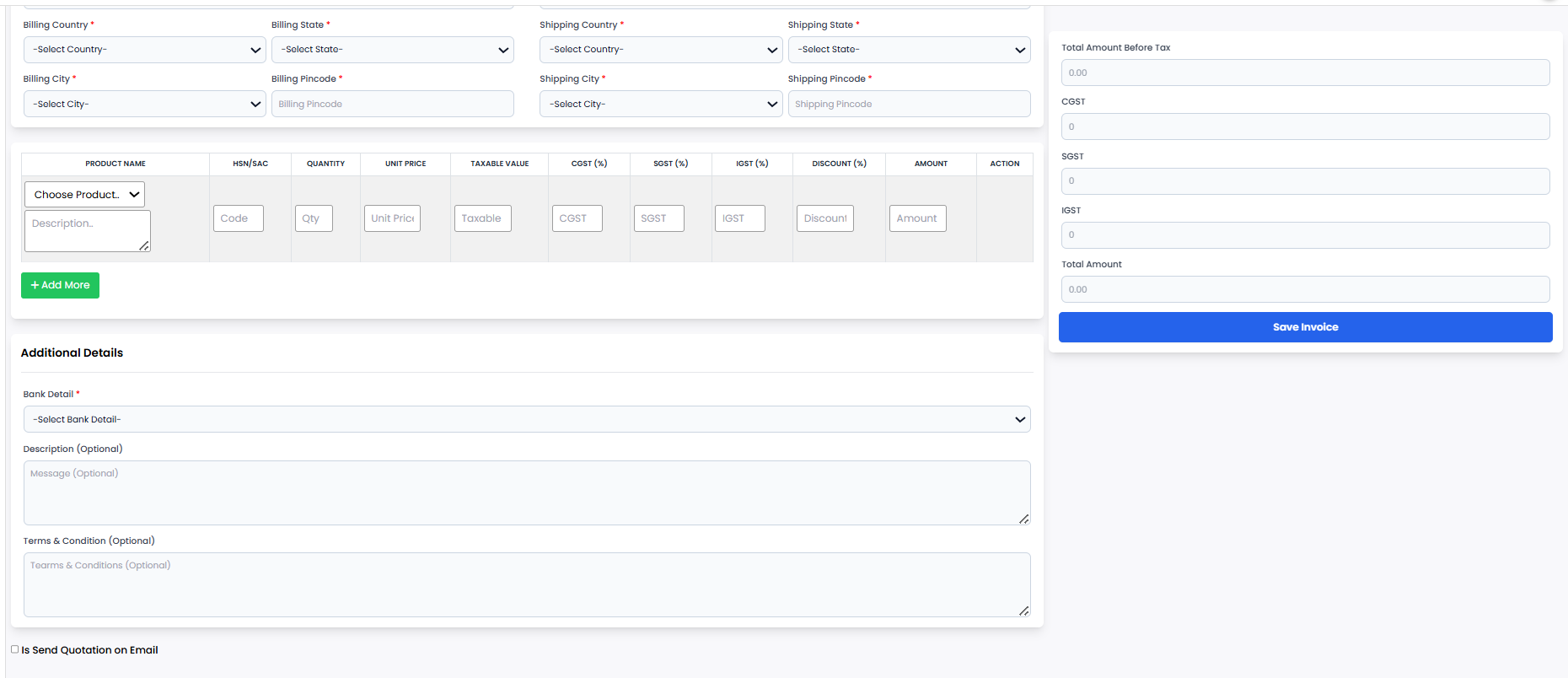Click the Total Amount Before Tax field
The height and width of the screenshot is (678, 1568).
click(1305, 73)
